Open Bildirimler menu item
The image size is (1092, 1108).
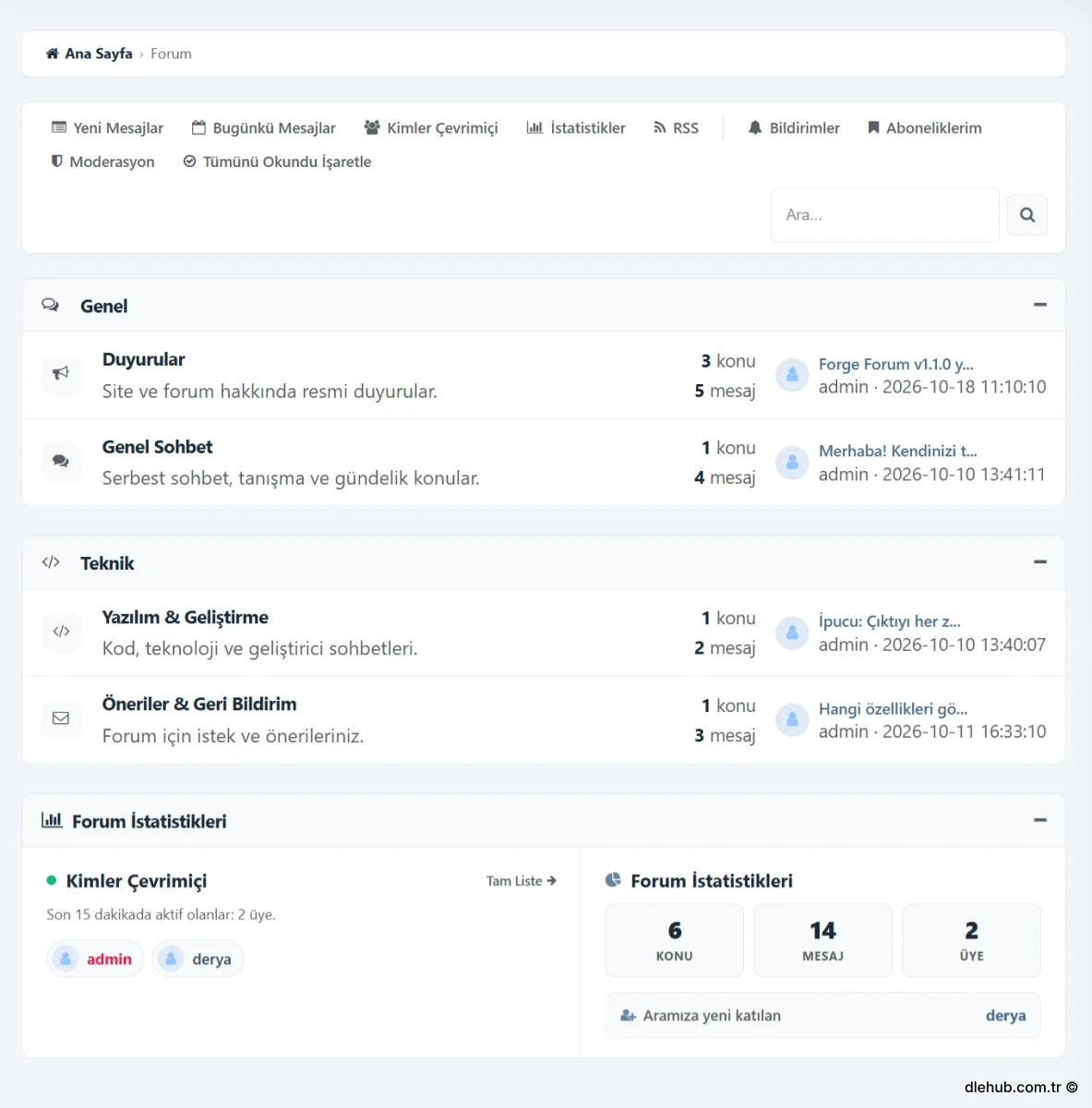[x=794, y=127]
